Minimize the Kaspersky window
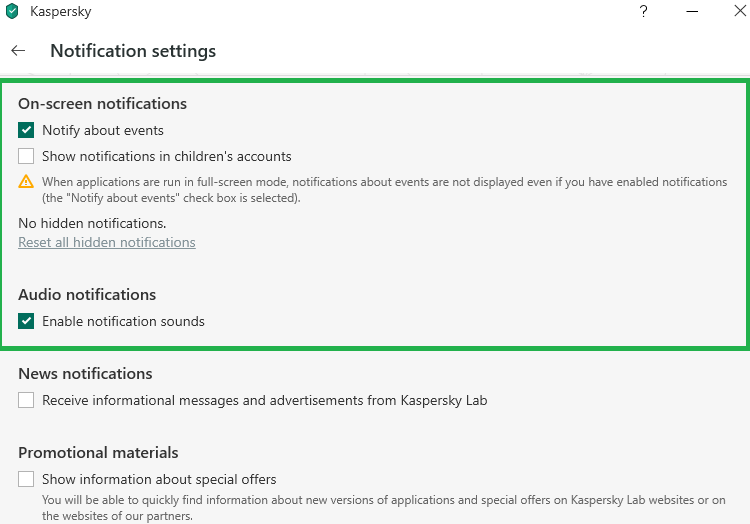 coord(691,12)
